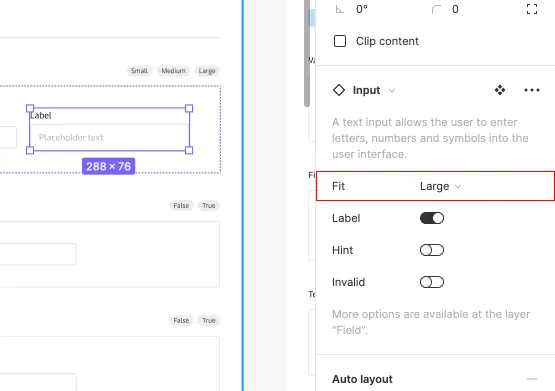The width and height of the screenshot is (555, 391).
Task: Click the 'More options are available' note
Action: point(431,322)
